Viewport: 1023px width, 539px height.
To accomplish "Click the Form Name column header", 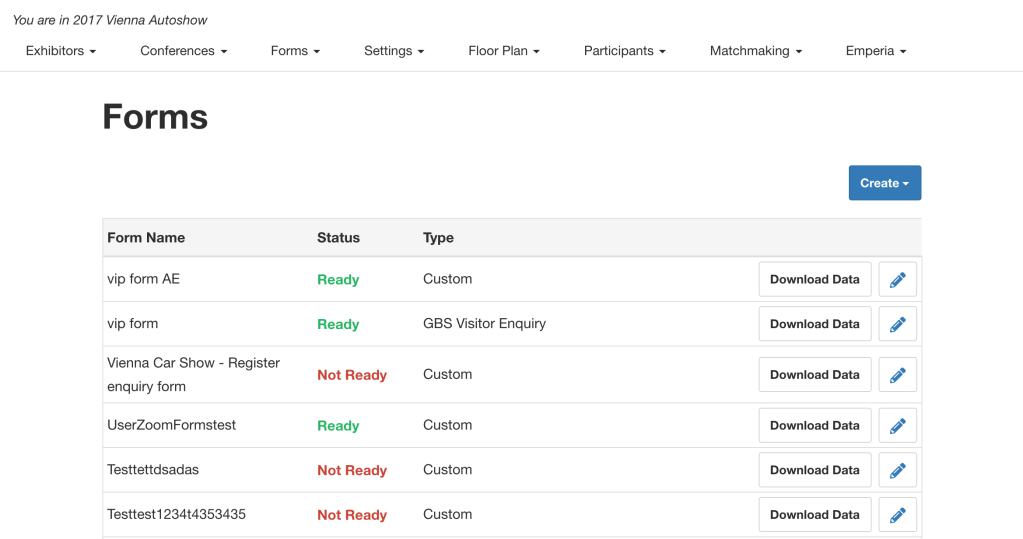I will coord(146,238).
